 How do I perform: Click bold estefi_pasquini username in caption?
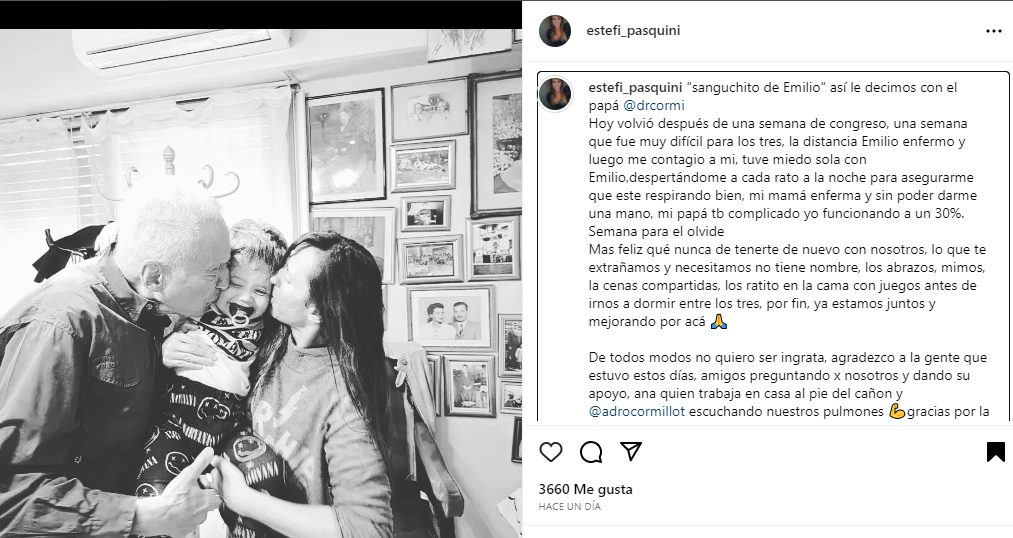tap(634, 87)
